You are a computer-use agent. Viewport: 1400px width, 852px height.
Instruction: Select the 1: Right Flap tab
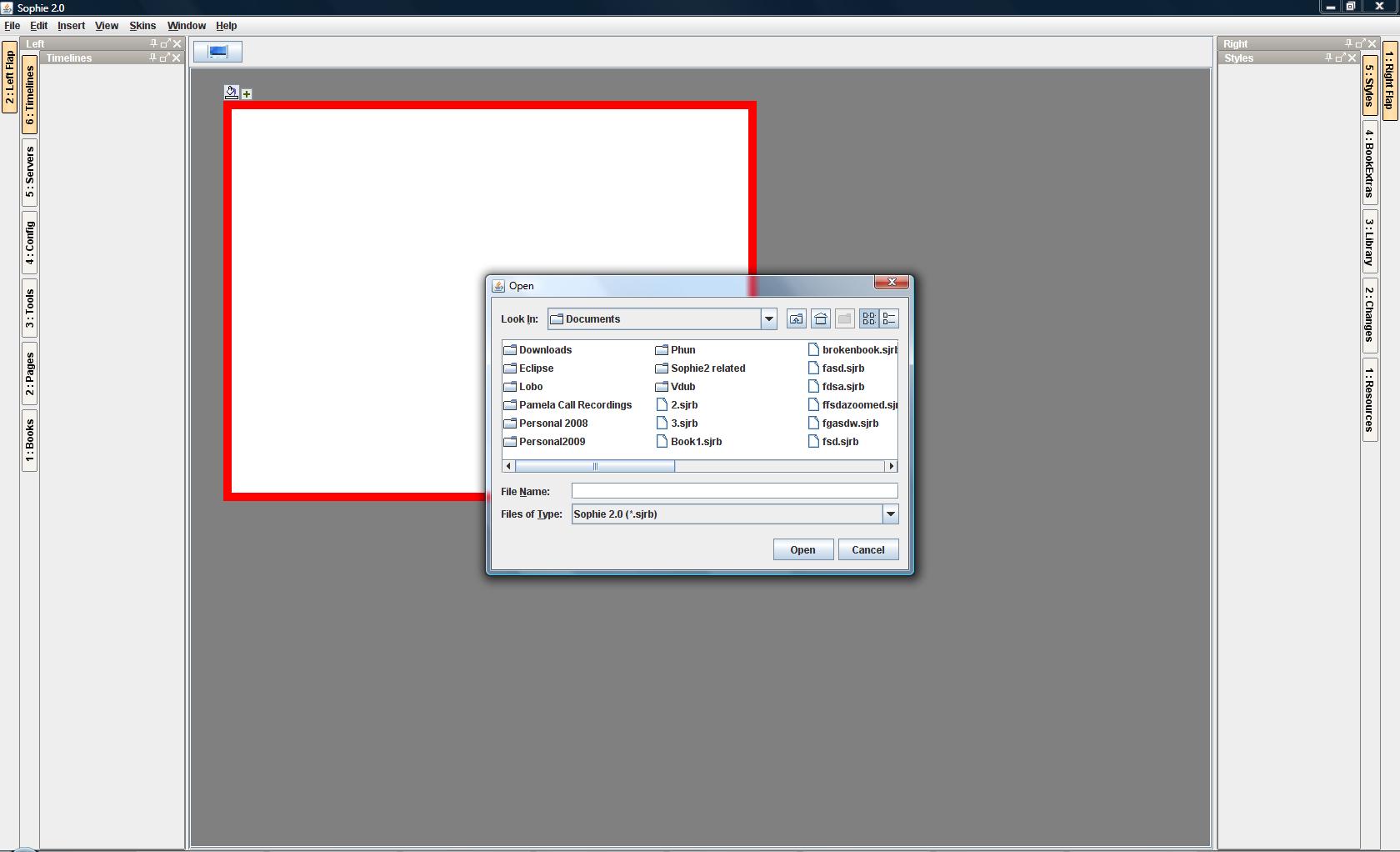point(1390,81)
